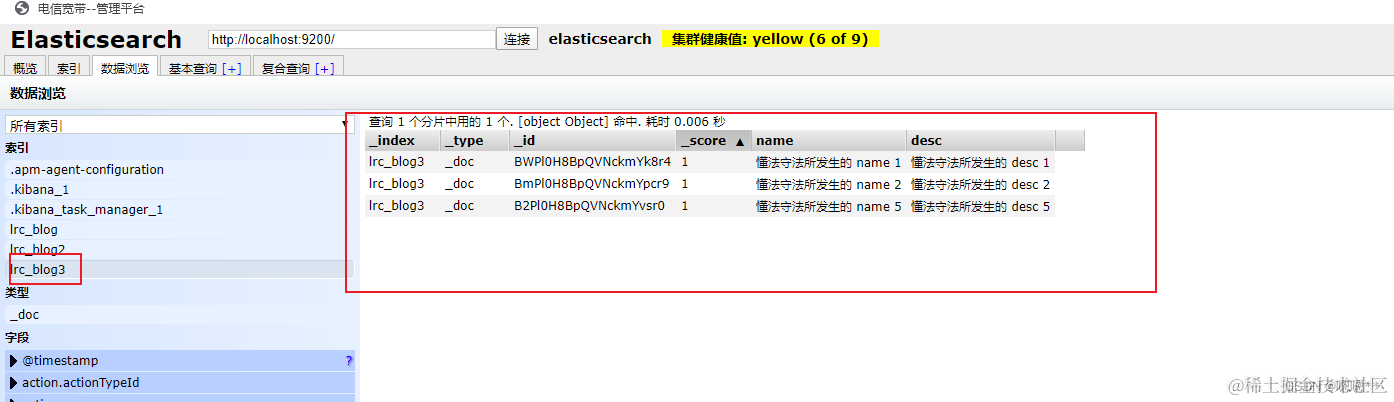Image resolution: width=1394 pixels, height=402 pixels.
Task: Select the .kibana_1 index
Action: point(180,190)
